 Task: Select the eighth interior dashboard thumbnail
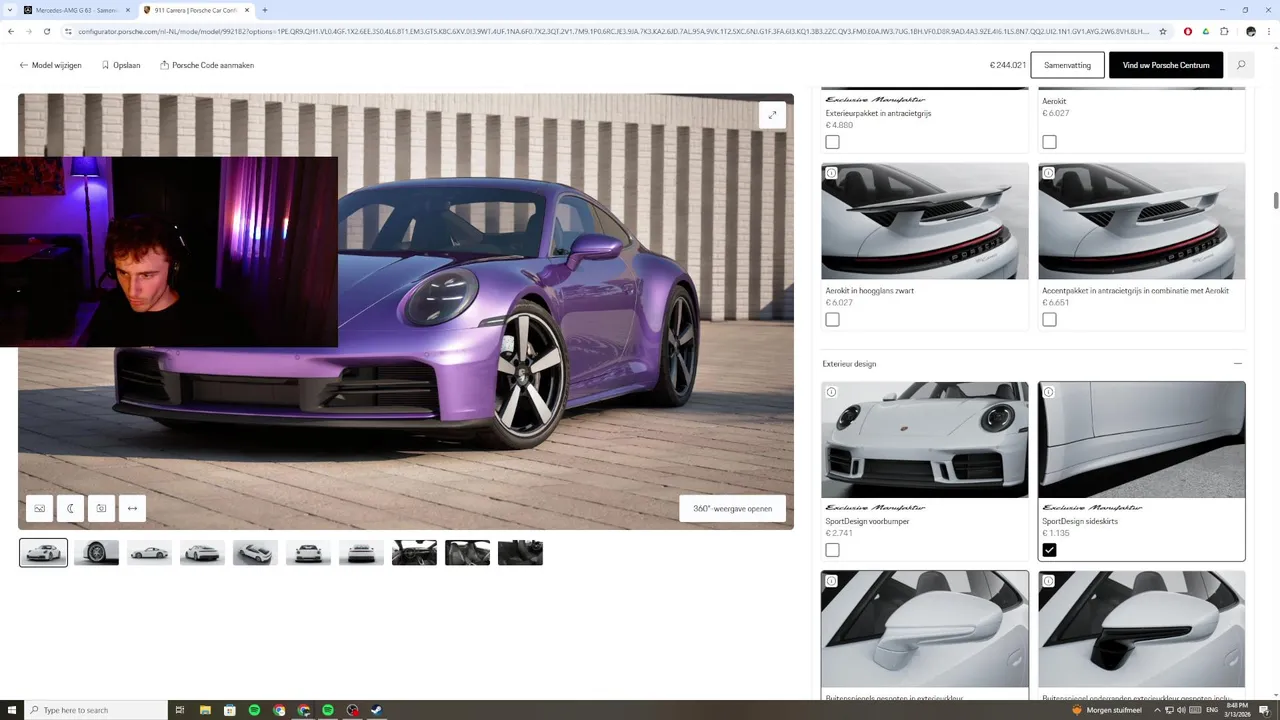(x=414, y=553)
